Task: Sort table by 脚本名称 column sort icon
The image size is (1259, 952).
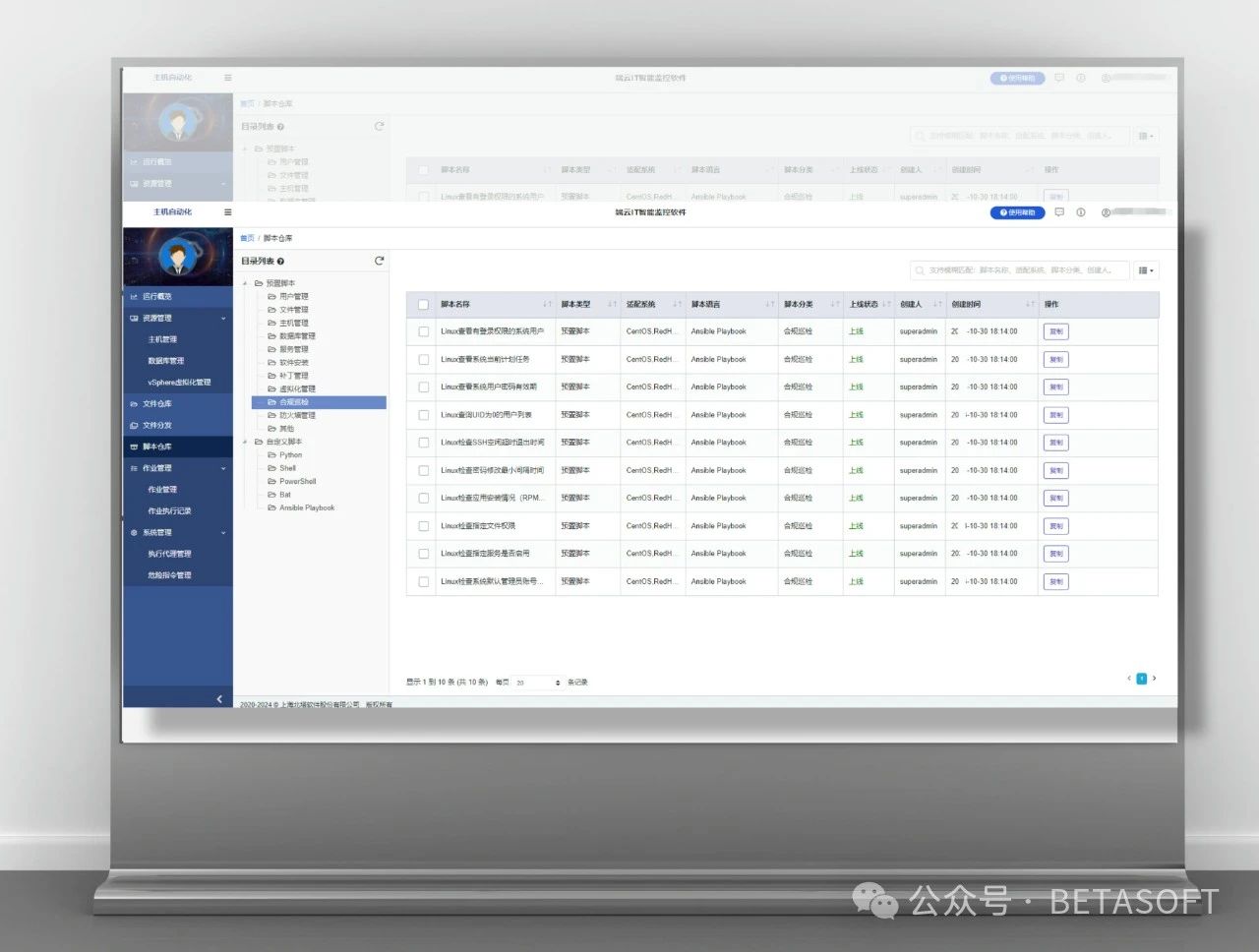Action: click(547, 305)
